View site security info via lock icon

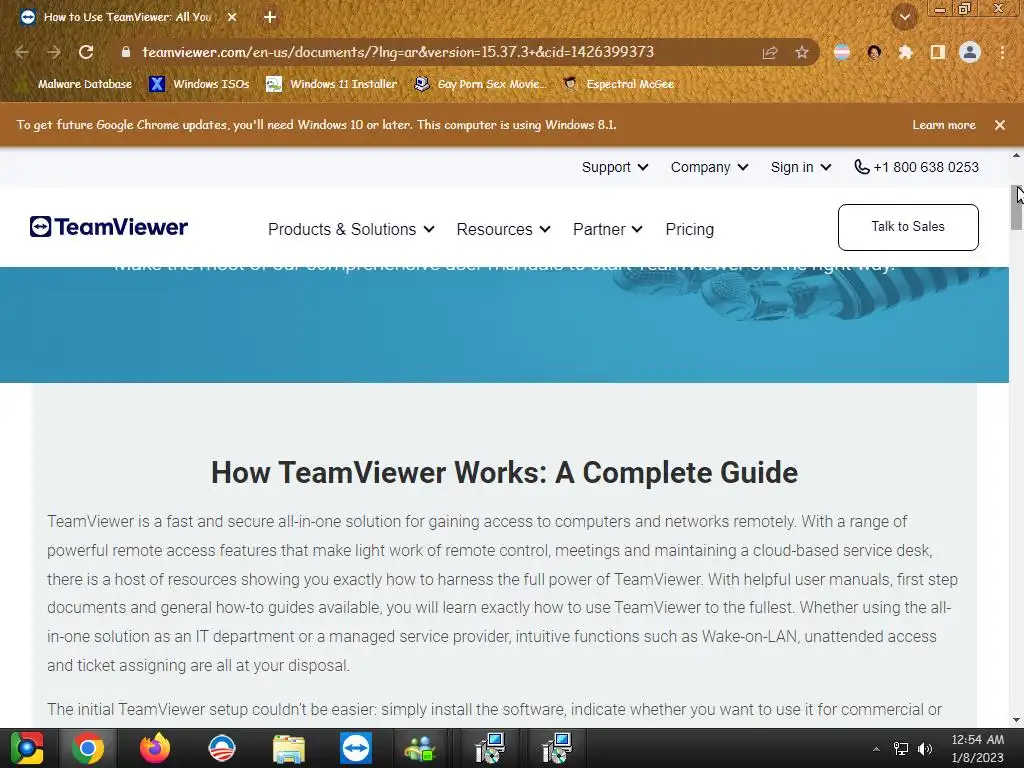126,52
